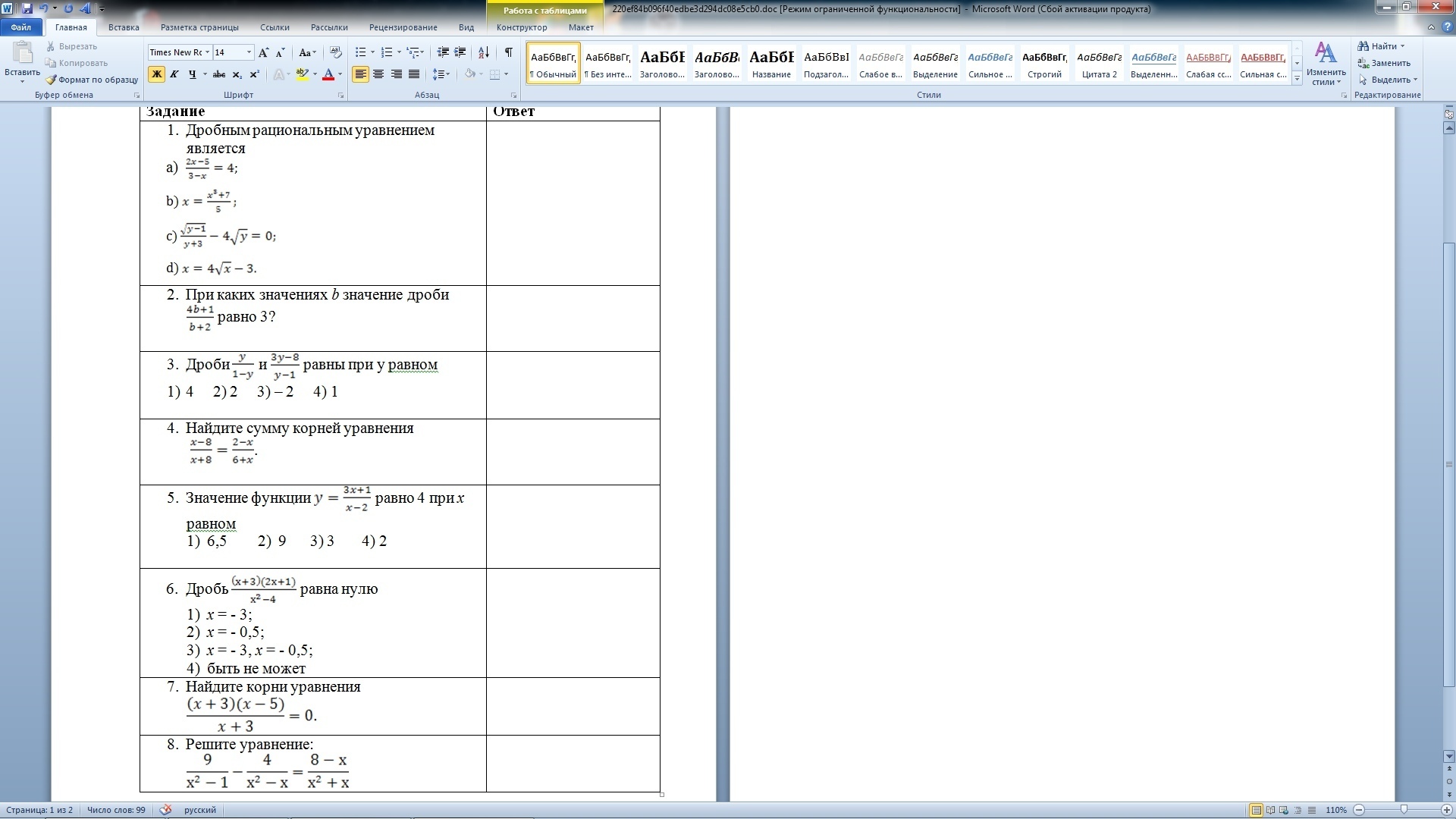Click the Cut (Вырезать) command

pyautogui.click(x=72, y=46)
